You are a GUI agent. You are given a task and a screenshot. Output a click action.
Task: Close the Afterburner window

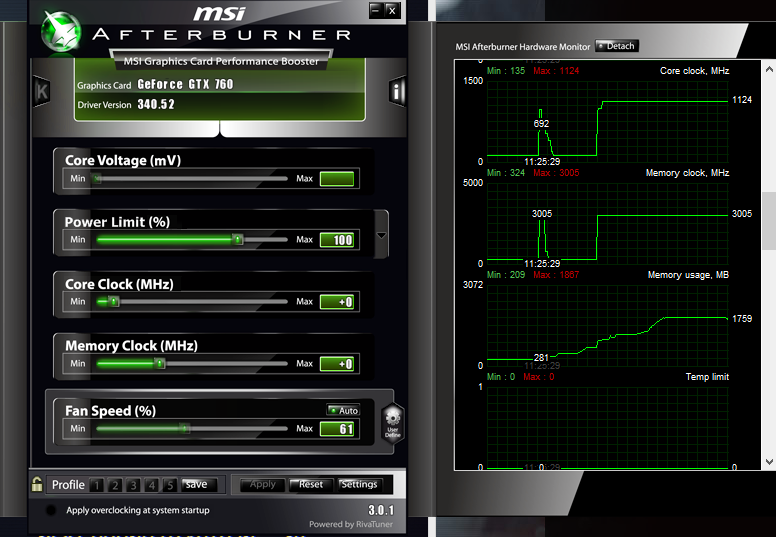tap(392, 10)
